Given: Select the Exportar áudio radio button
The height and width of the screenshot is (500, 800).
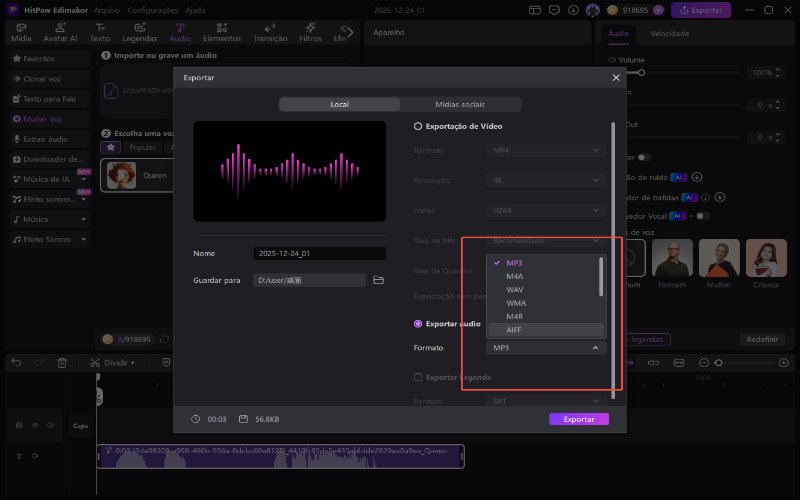Looking at the screenshot, I should pos(418,324).
